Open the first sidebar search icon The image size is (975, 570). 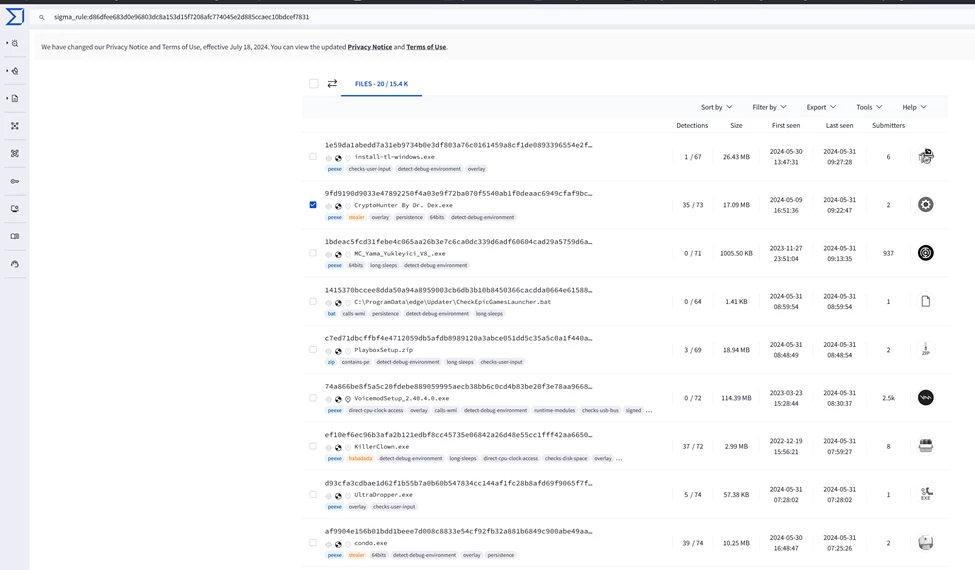coord(15,44)
